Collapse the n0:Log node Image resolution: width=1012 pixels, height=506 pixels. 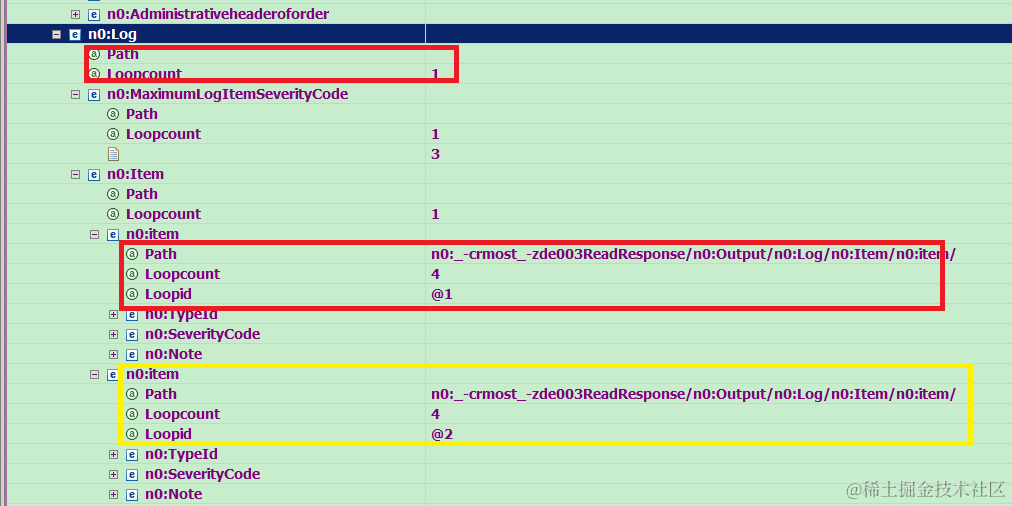pos(57,34)
